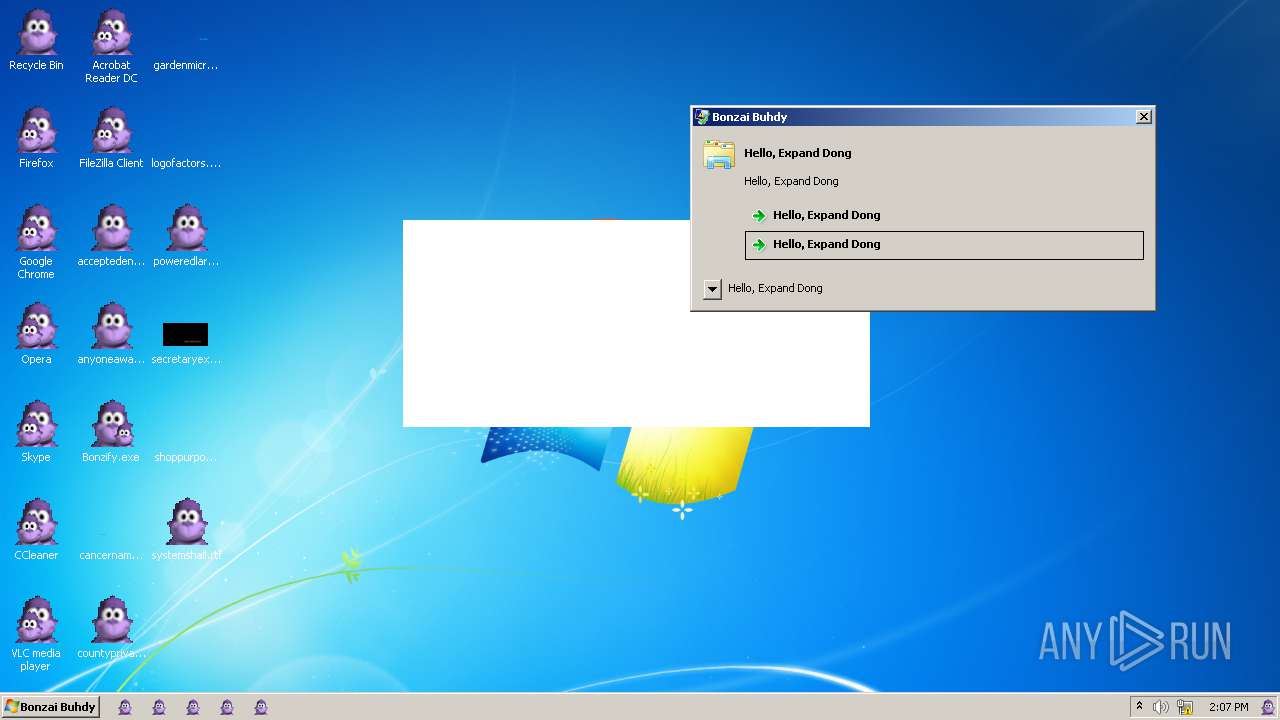Close the Bonzai Buhdy dialog
The width and height of the screenshot is (1280, 720).
click(x=1144, y=117)
